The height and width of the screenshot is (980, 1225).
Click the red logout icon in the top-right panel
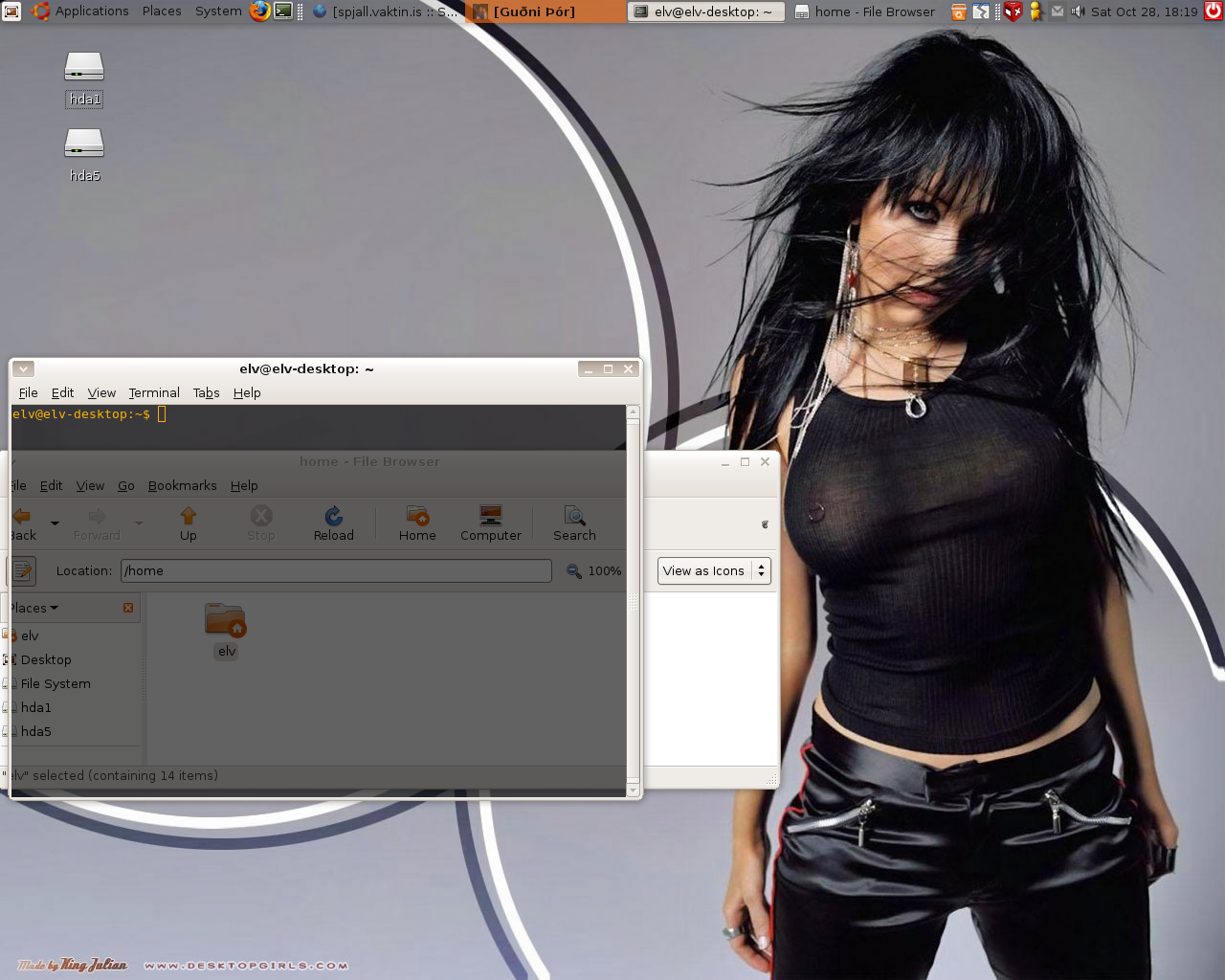(1212, 11)
